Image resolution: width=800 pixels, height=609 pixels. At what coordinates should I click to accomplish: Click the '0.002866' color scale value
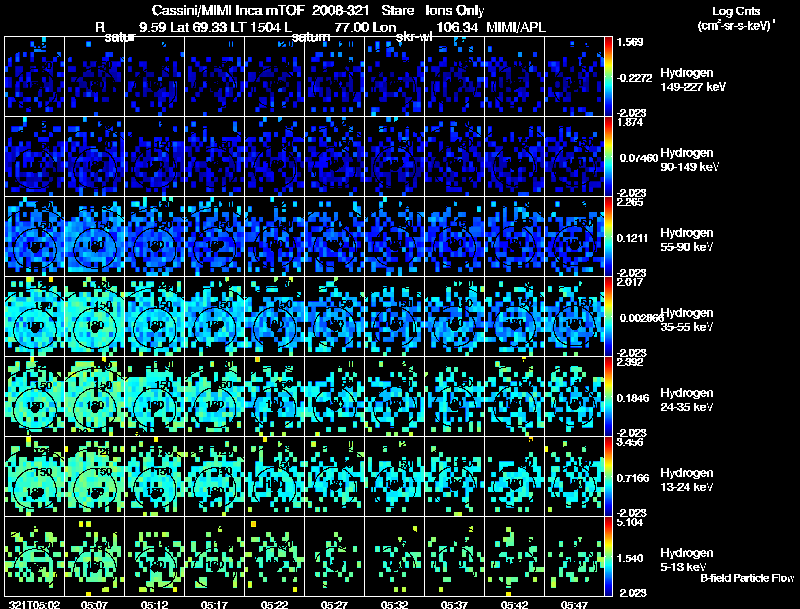(x=640, y=318)
